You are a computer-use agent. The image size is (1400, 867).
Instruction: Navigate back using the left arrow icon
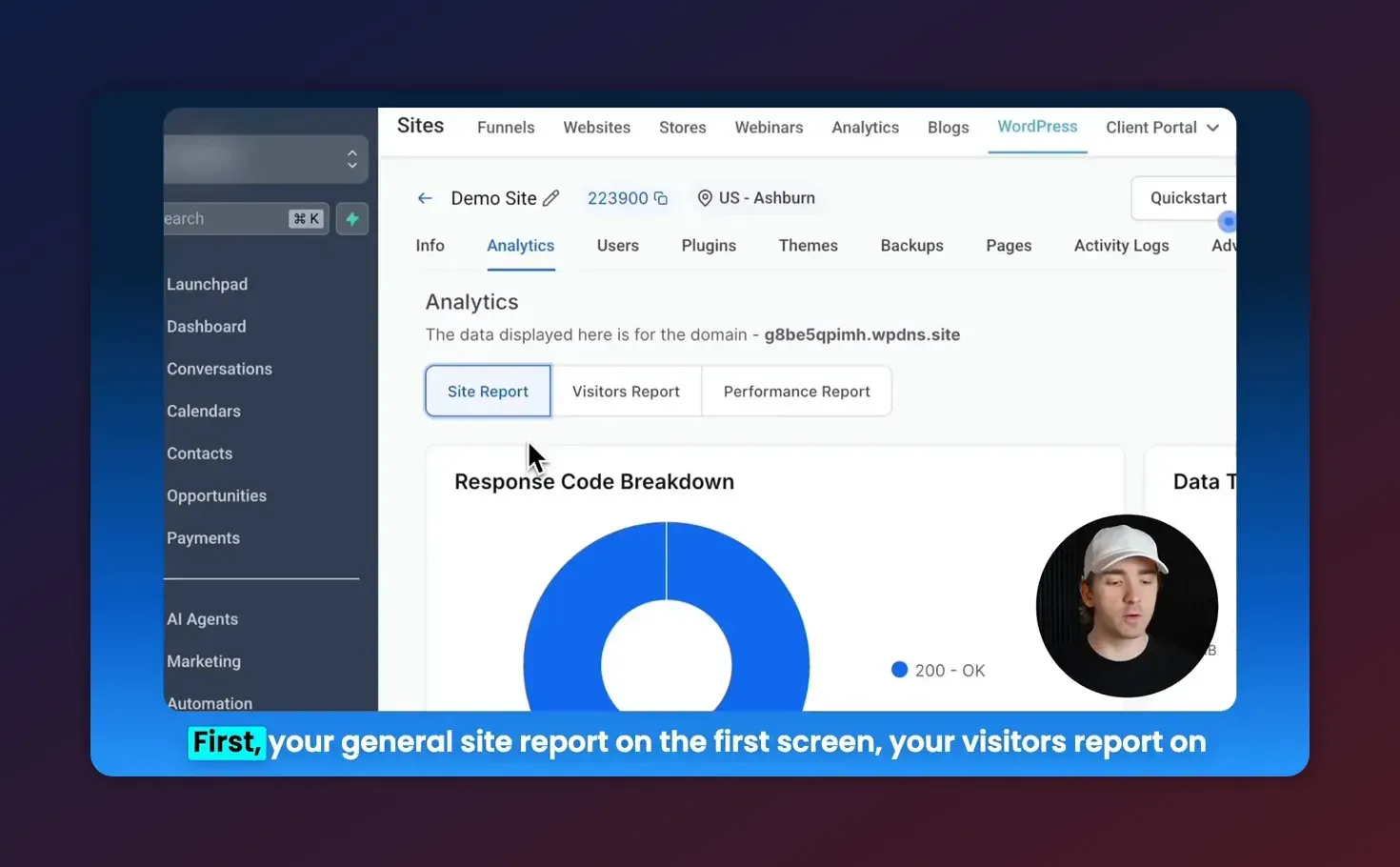click(x=425, y=198)
